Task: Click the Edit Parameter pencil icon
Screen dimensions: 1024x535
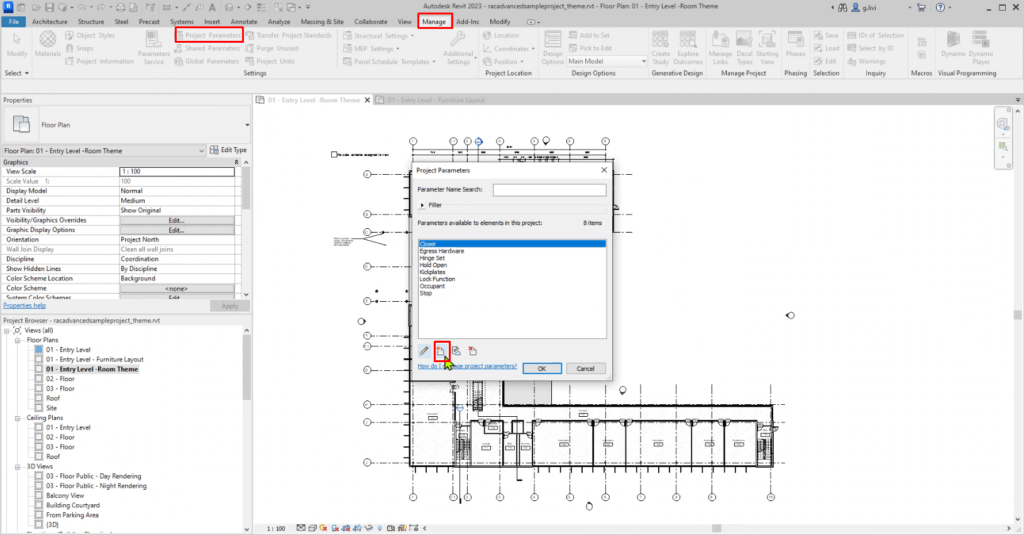Action: 424,351
